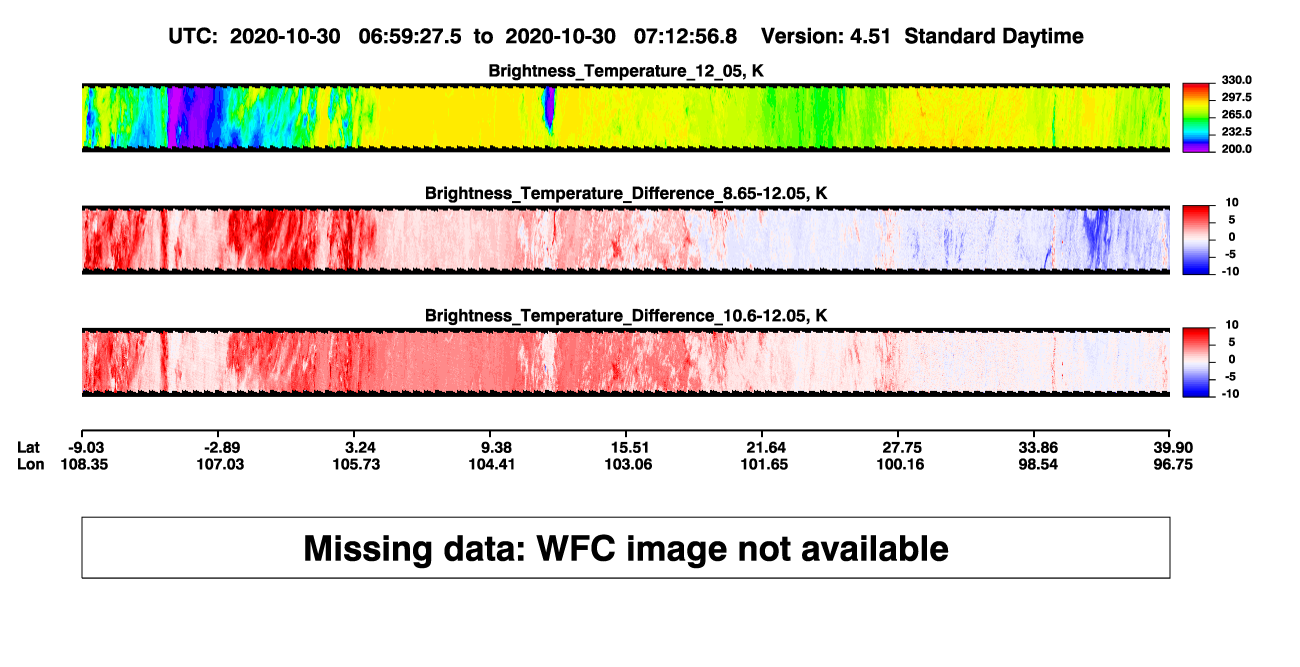
Task: Click longitude tick value 107.03
Action: (x=222, y=464)
